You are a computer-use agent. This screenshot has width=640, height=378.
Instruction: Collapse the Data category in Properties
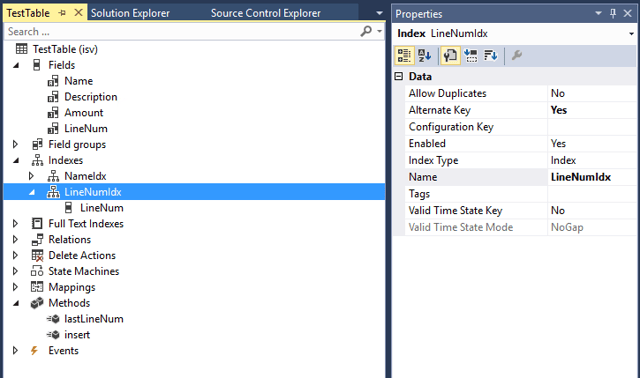pos(399,76)
